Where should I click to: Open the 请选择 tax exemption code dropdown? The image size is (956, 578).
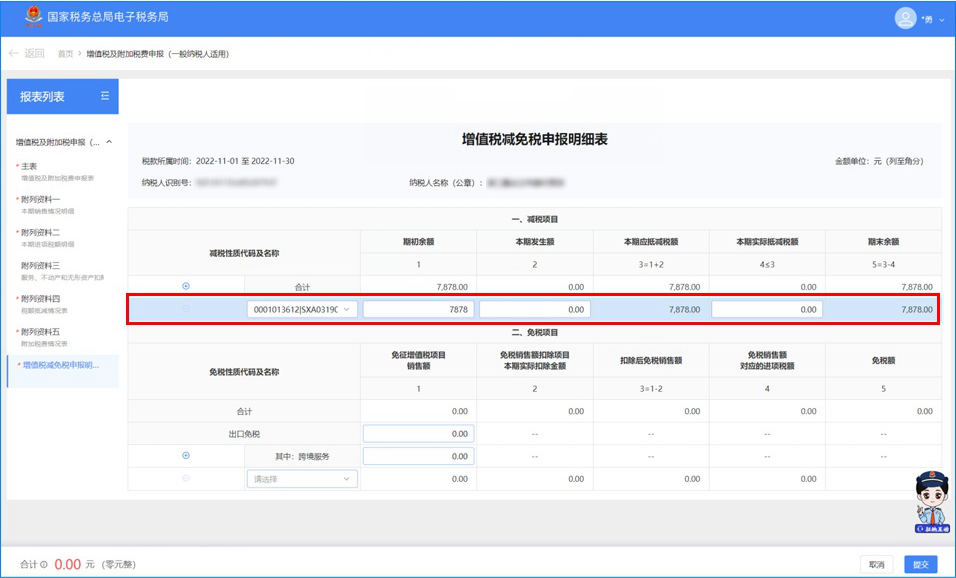tap(301, 479)
